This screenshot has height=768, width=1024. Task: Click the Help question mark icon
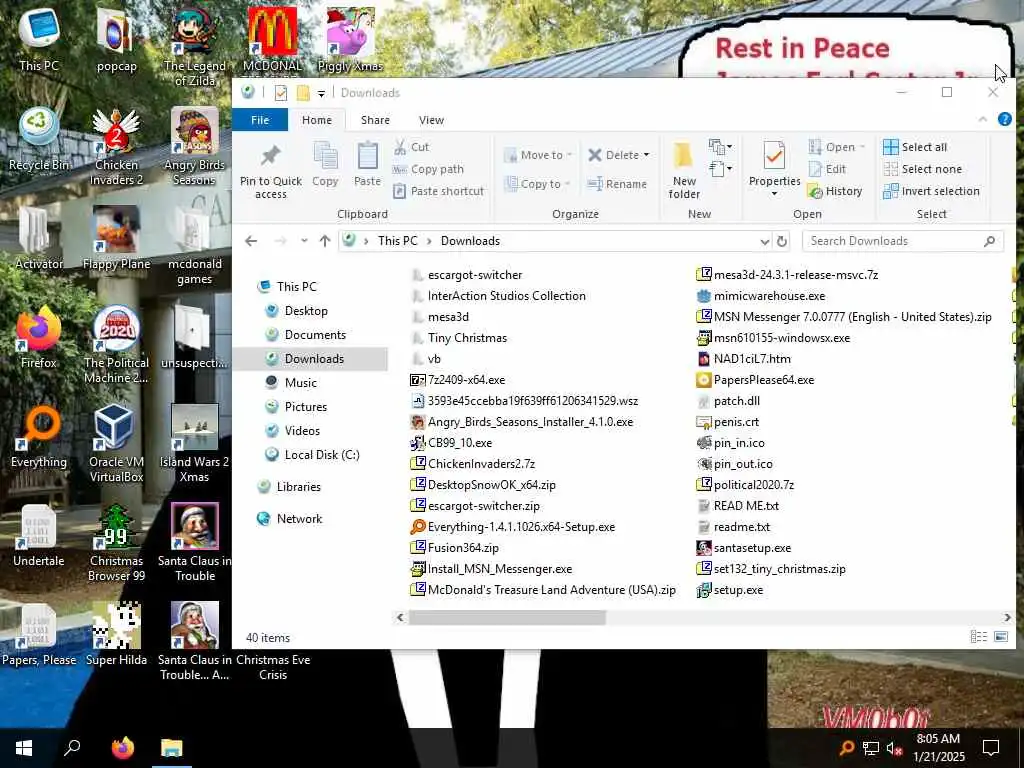[1004, 119]
